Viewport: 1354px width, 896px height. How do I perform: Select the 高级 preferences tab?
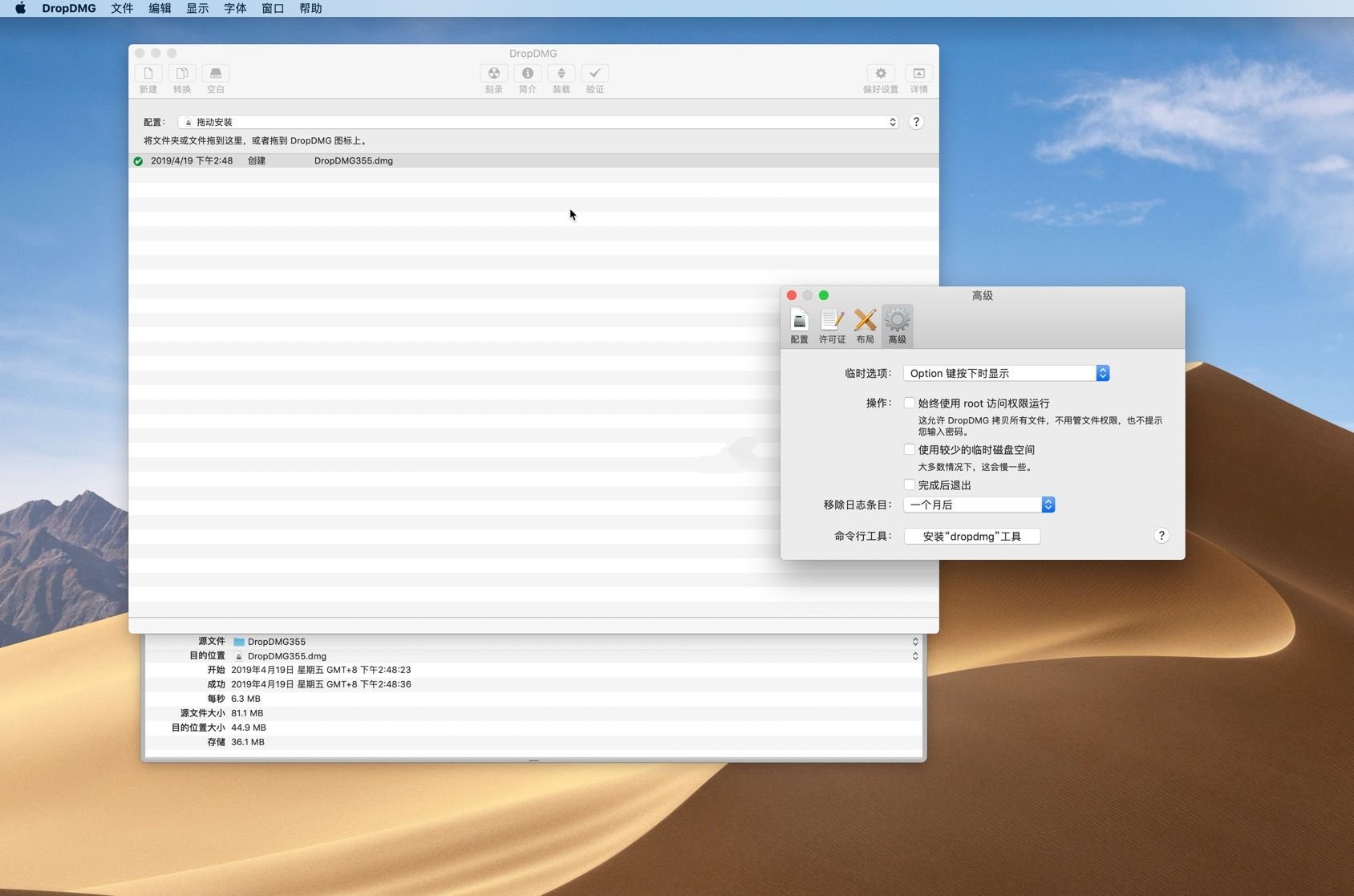(897, 326)
